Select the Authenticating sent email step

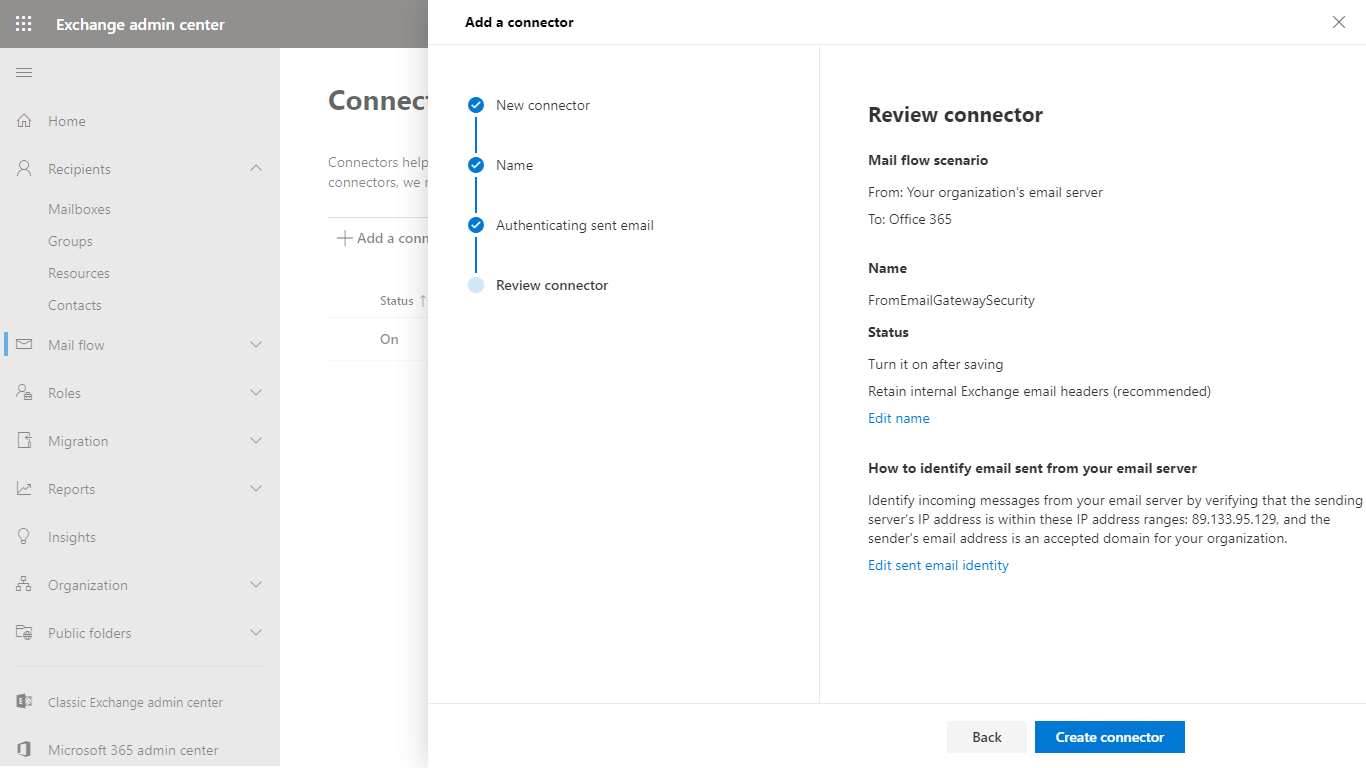click(574, 225)
